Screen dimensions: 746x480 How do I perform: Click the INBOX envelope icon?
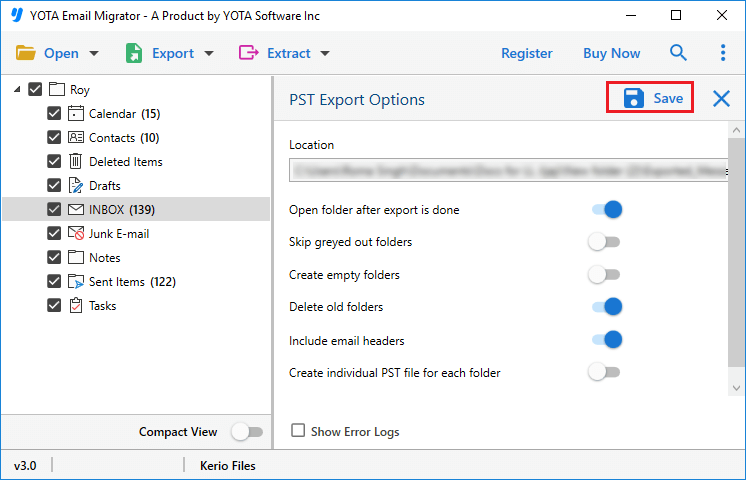tap(76, 209)
